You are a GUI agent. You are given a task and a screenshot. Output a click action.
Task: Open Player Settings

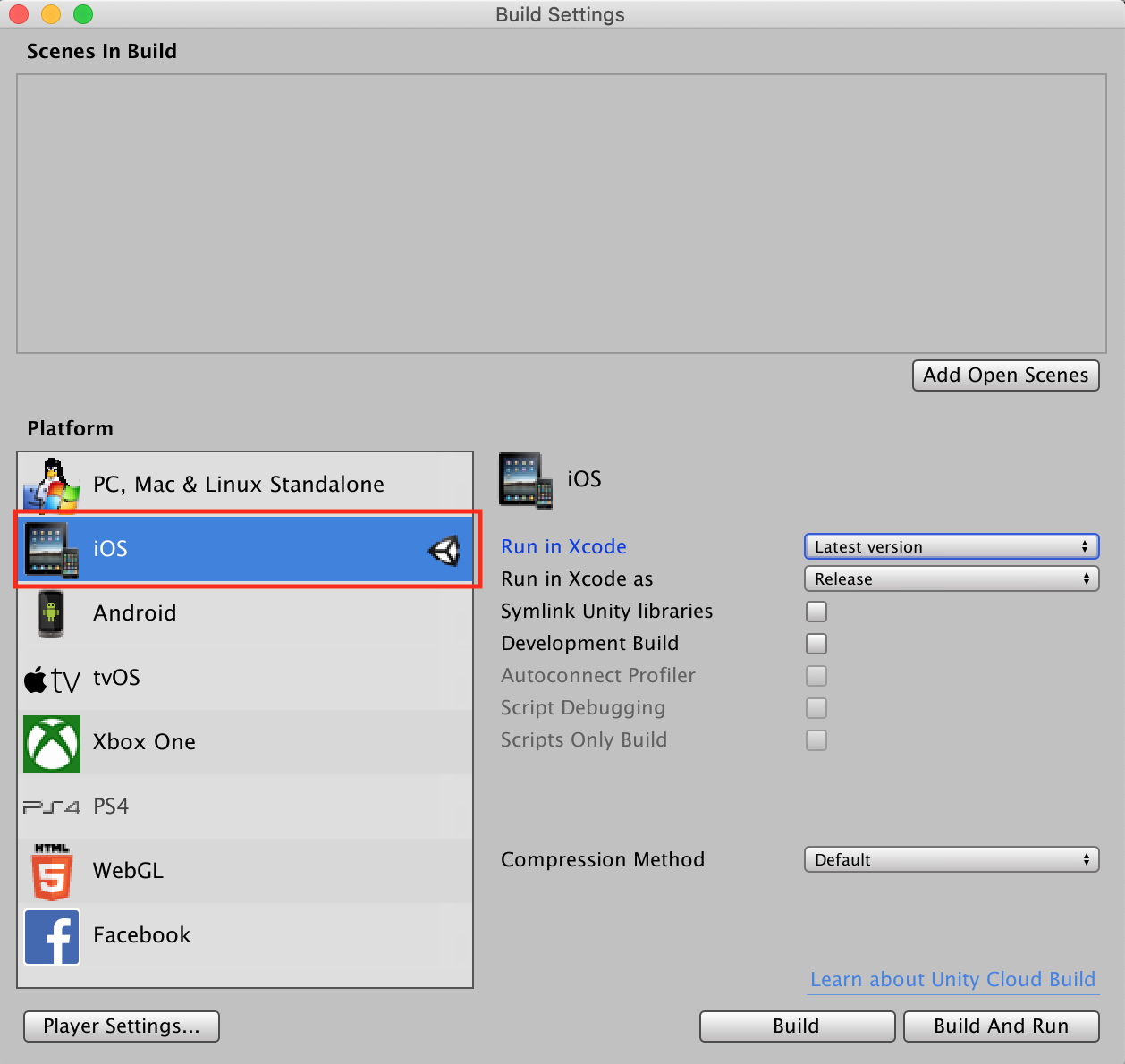[x=122, y=1026]
